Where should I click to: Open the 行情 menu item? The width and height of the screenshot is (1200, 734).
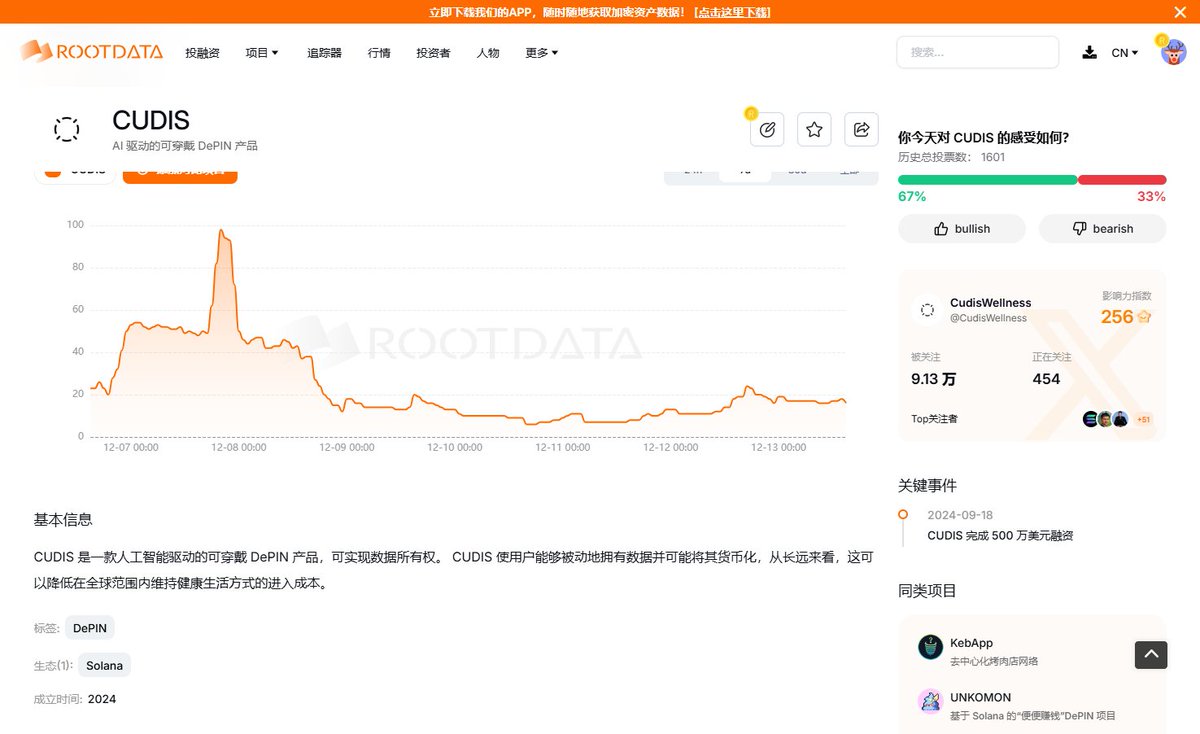(379, 53)
